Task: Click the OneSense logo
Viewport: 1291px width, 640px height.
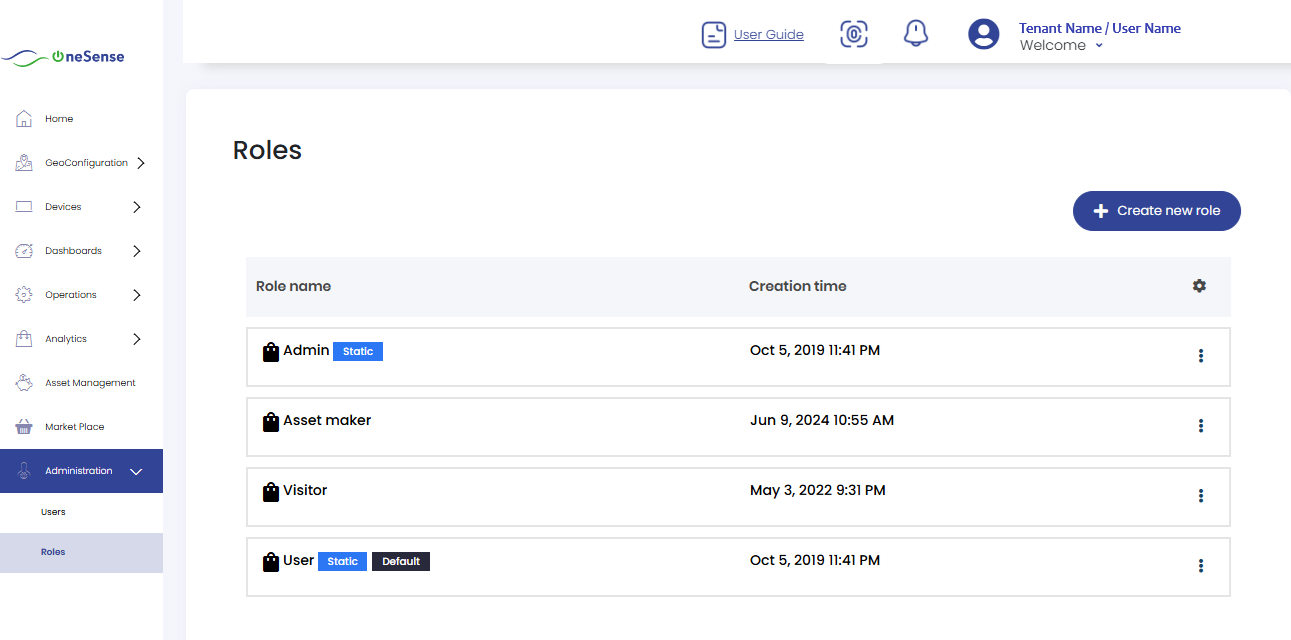Action: (64, 57)
